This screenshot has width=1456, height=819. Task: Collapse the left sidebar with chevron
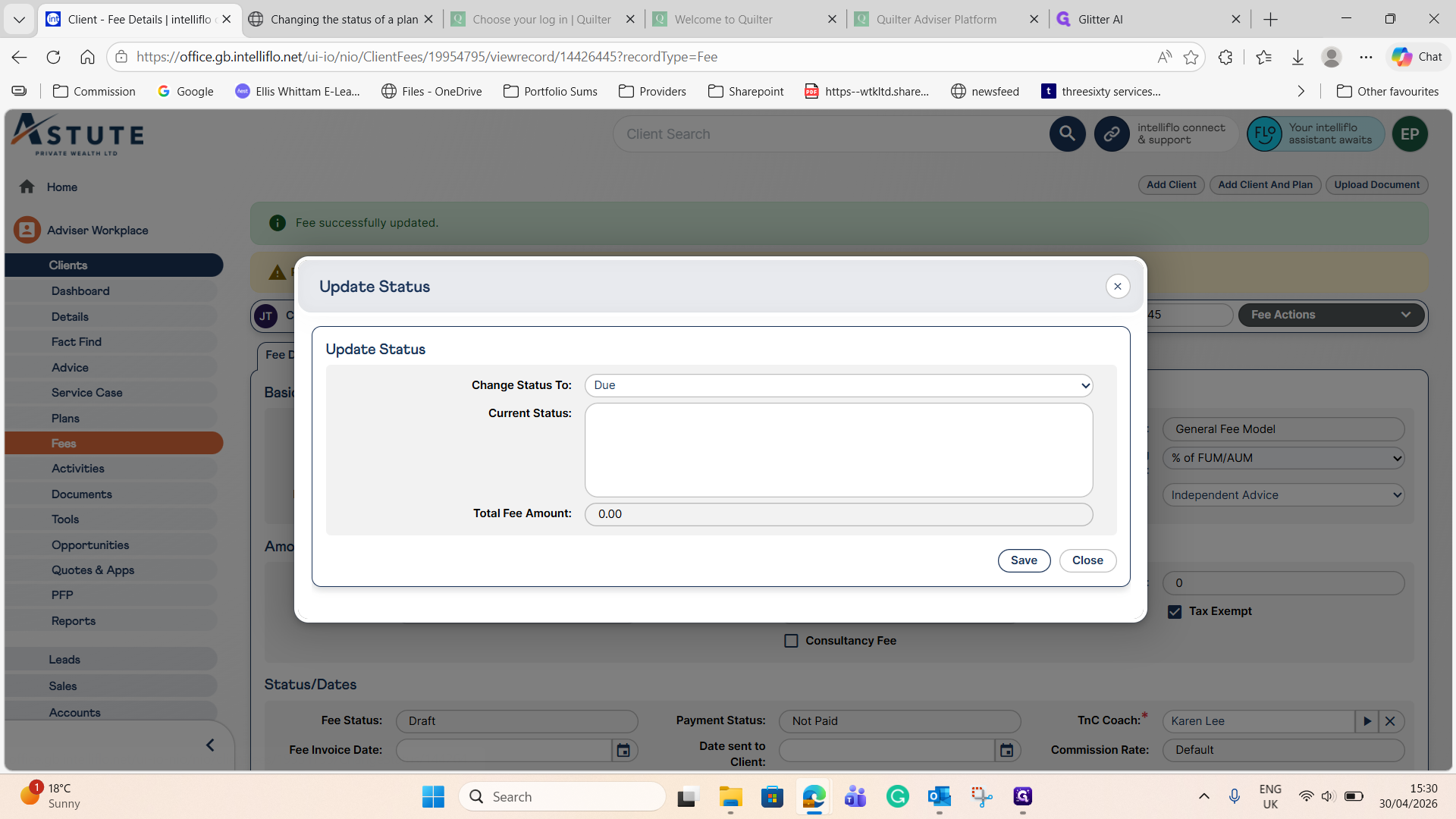click(210, 745)
